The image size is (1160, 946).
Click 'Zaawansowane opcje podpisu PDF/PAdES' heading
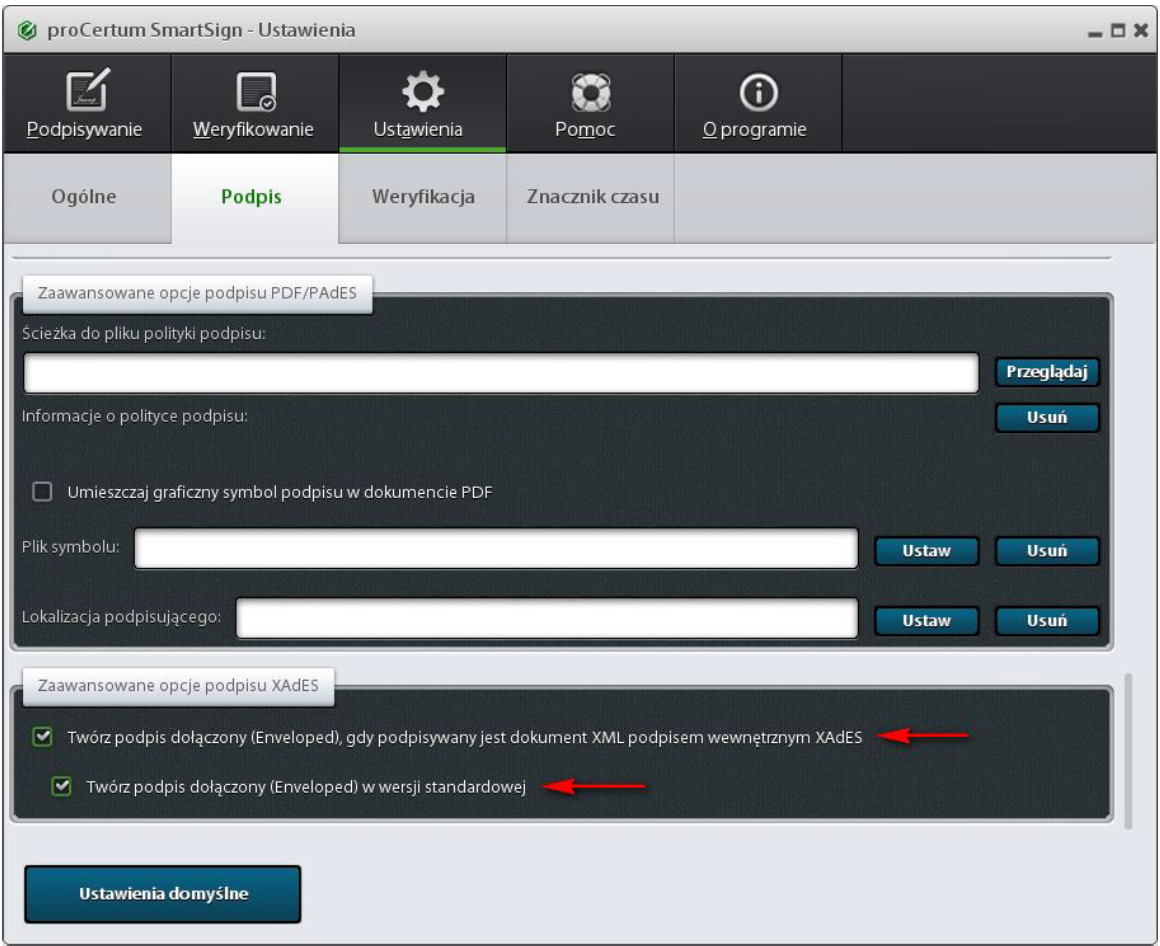pos(197,293)
